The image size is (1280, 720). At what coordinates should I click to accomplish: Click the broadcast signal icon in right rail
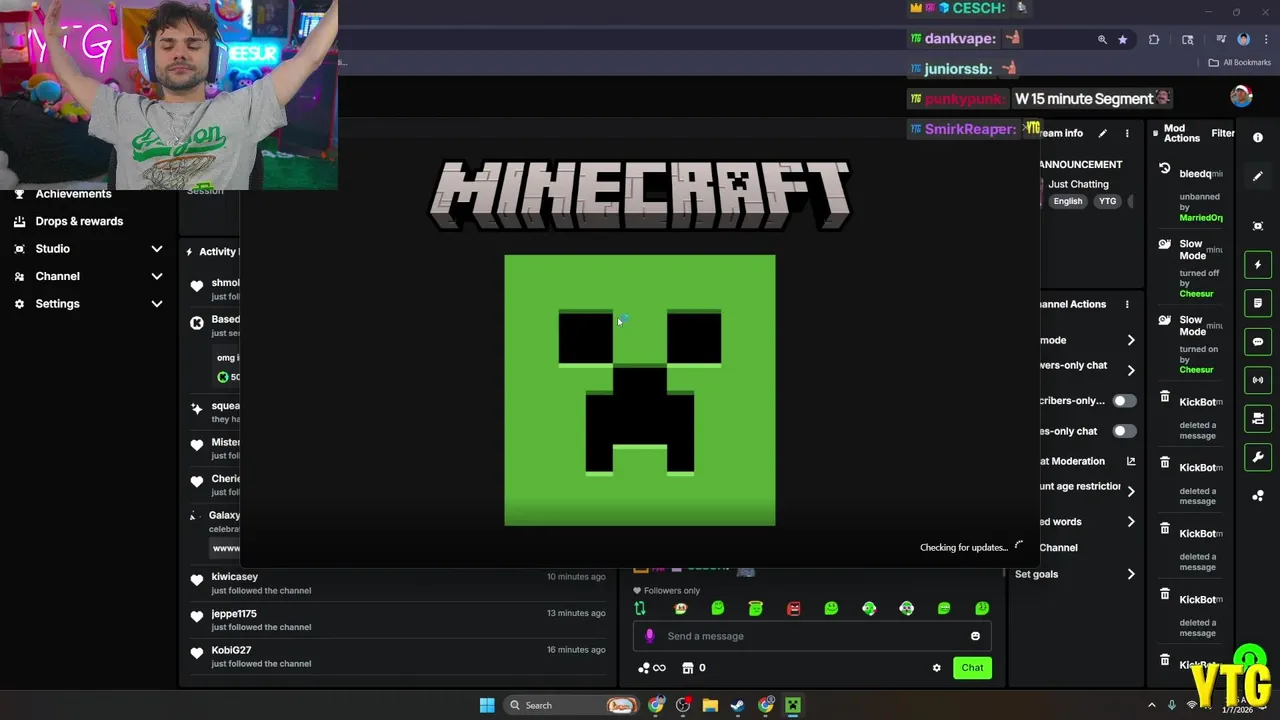[x=1258, y=380]
